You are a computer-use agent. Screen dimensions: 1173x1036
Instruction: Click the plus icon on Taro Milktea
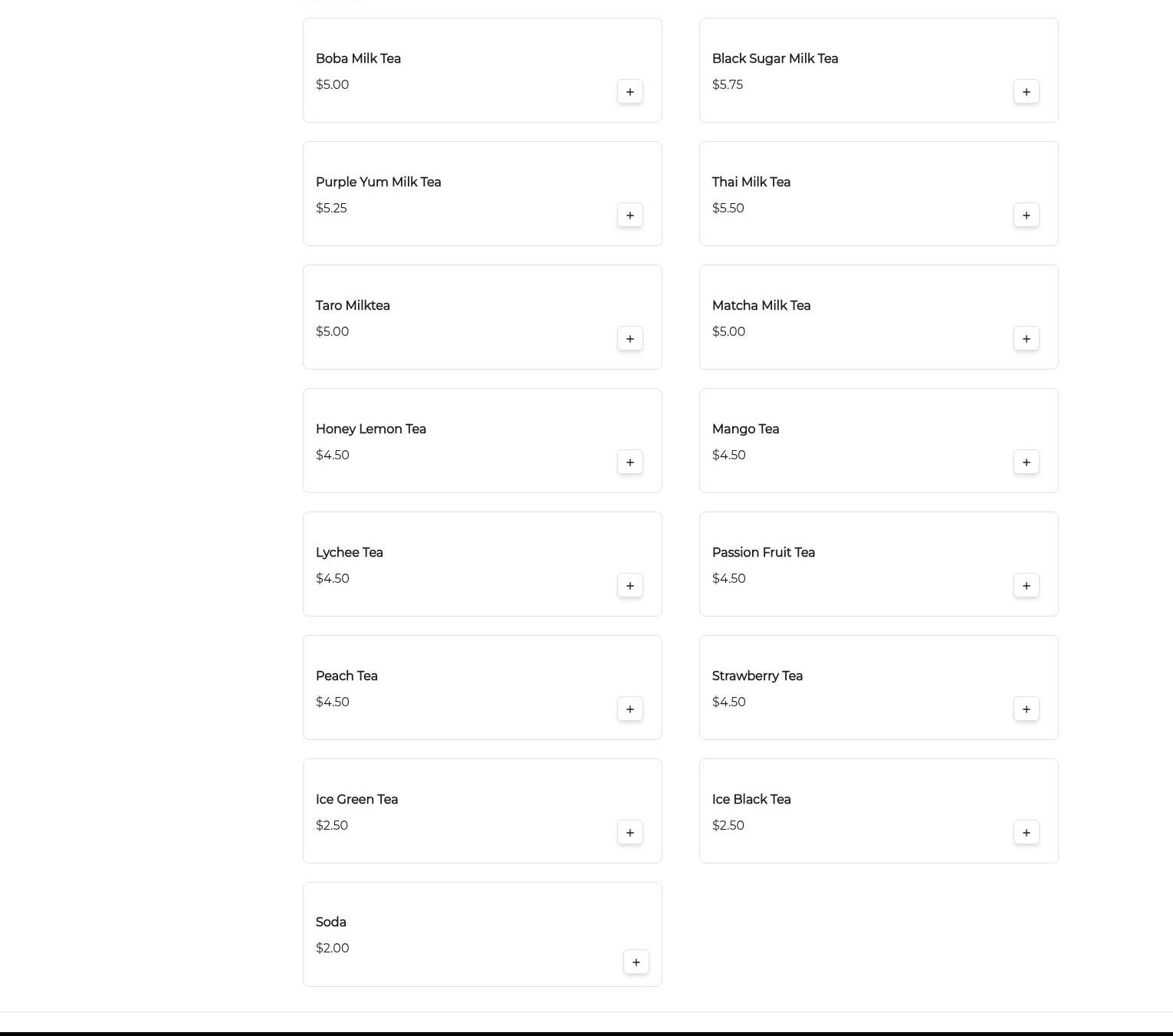click(630, 339)
